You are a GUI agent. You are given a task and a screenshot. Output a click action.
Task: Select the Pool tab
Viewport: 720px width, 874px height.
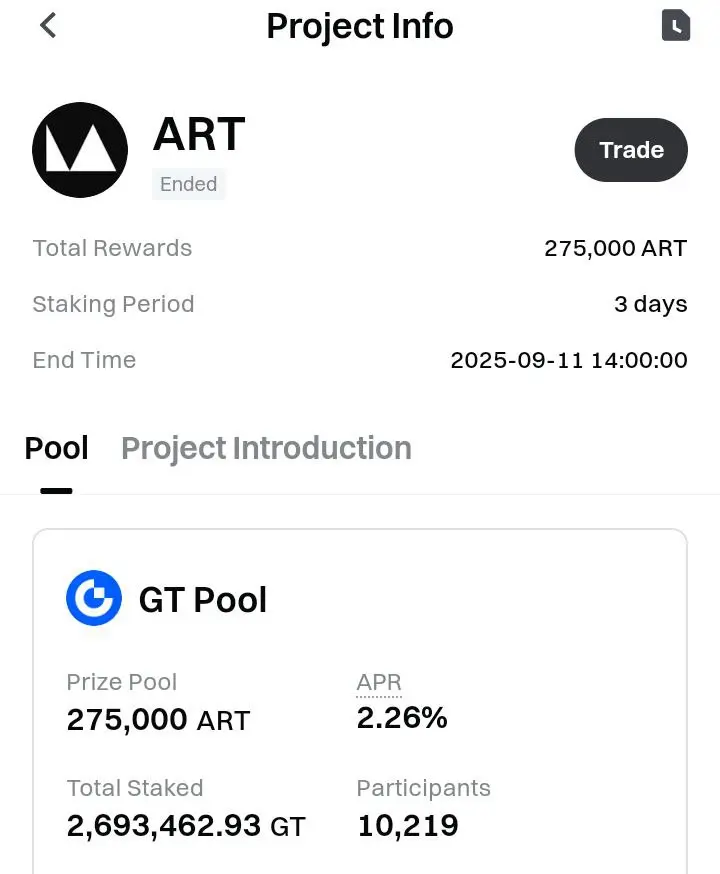[x=56, y=448]
